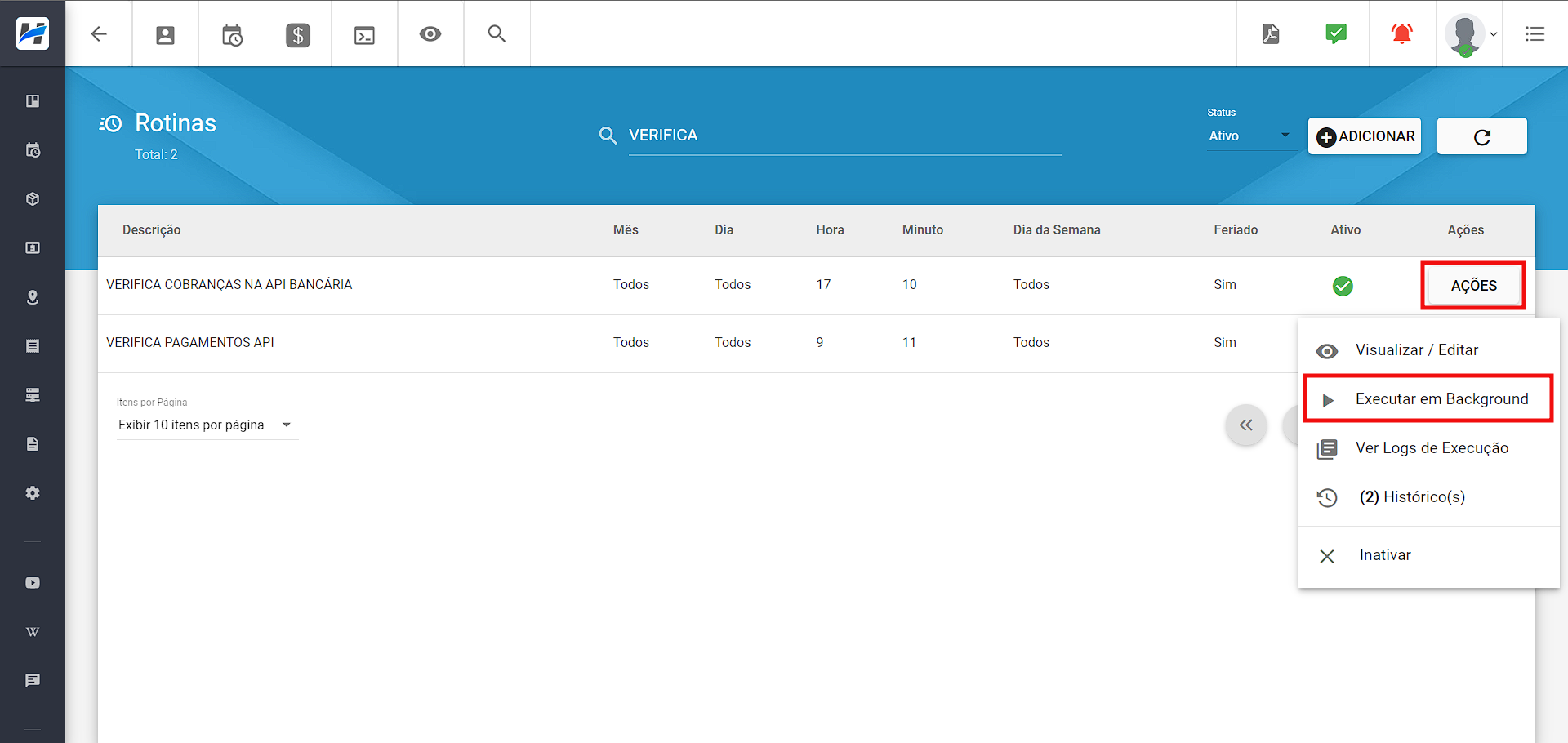
Task: Open the contacts person icon in toolbar
Action: [165, 35]
